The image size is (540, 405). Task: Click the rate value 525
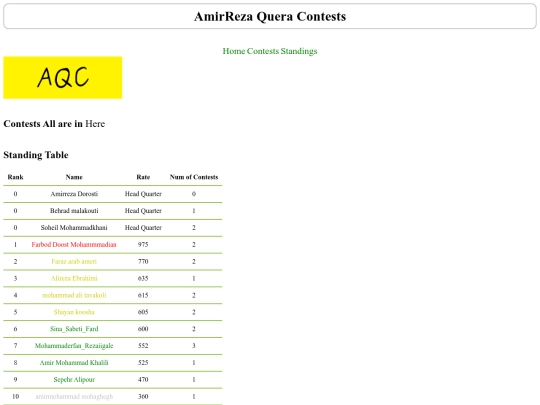[143, 363]
